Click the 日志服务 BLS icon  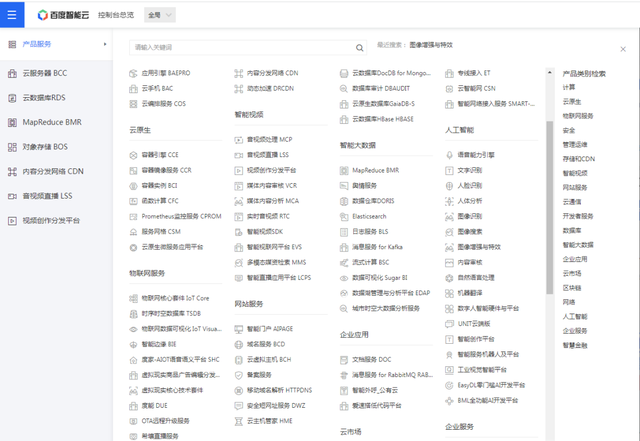coord(344,232)
